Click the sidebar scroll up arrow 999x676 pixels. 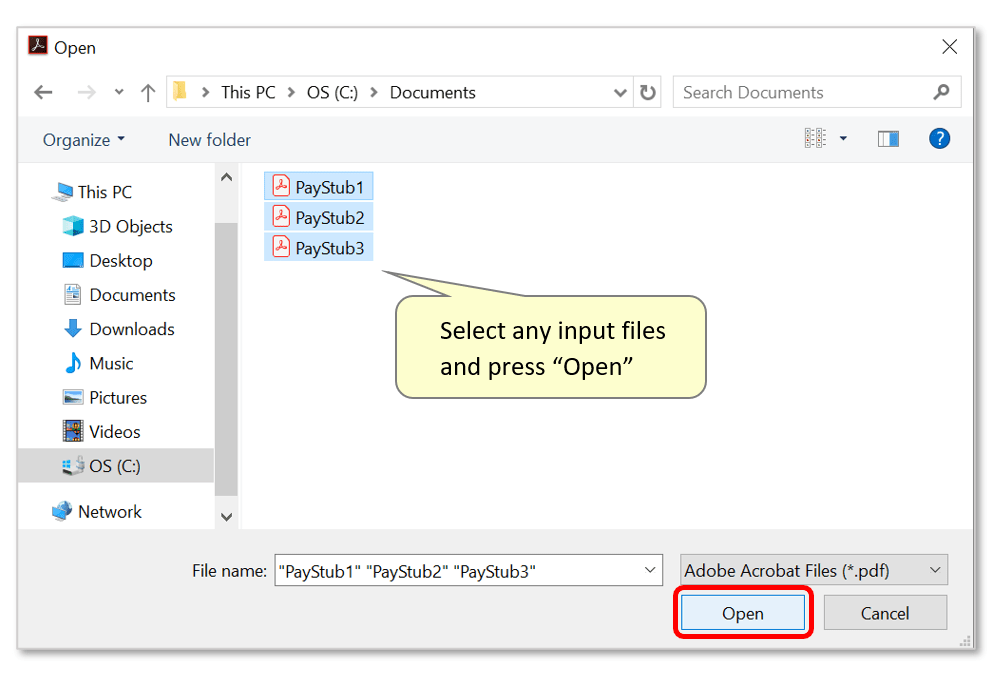point(226,177)
